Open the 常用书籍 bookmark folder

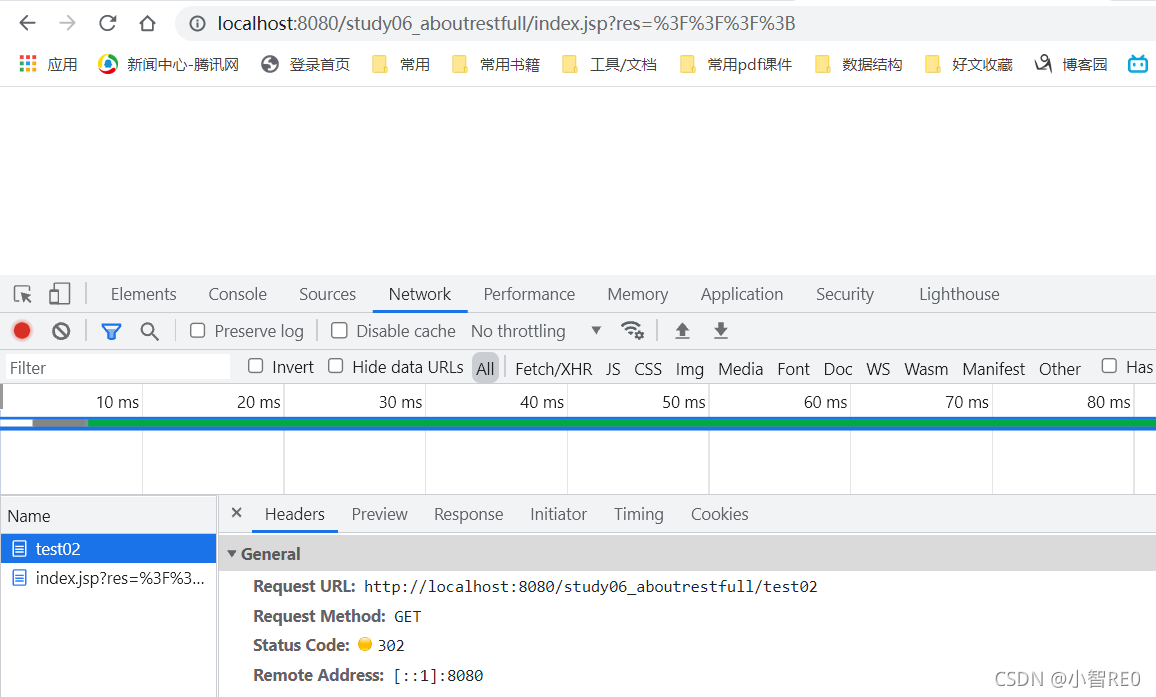point(496,64)
